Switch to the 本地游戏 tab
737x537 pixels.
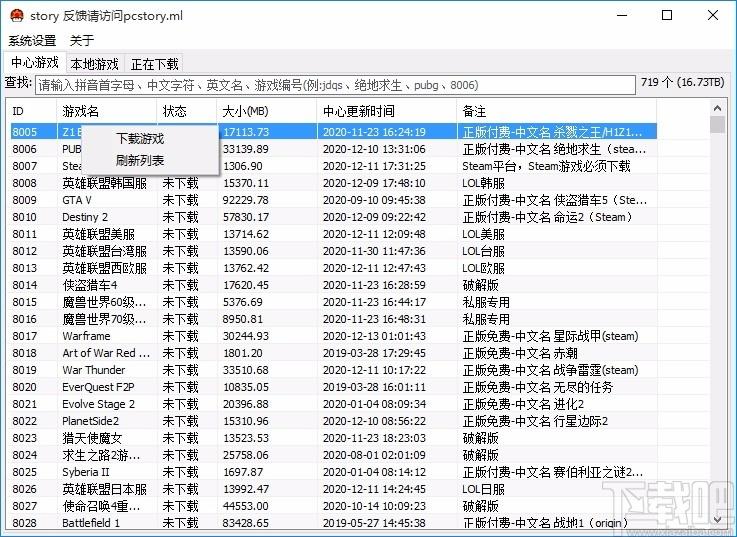coord(95,64)
